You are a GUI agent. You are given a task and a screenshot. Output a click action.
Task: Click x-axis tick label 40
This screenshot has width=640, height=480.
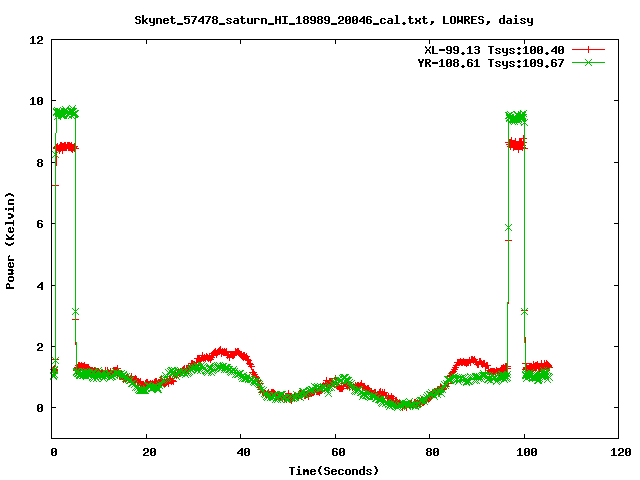click(244, 452)
